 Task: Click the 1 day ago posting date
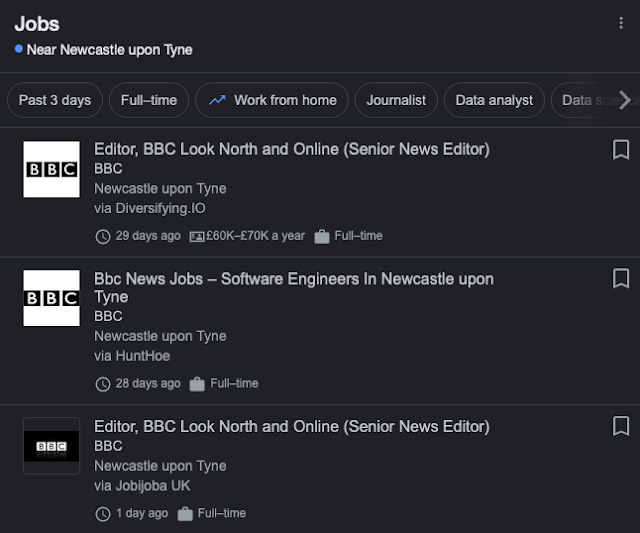(142, 513)
